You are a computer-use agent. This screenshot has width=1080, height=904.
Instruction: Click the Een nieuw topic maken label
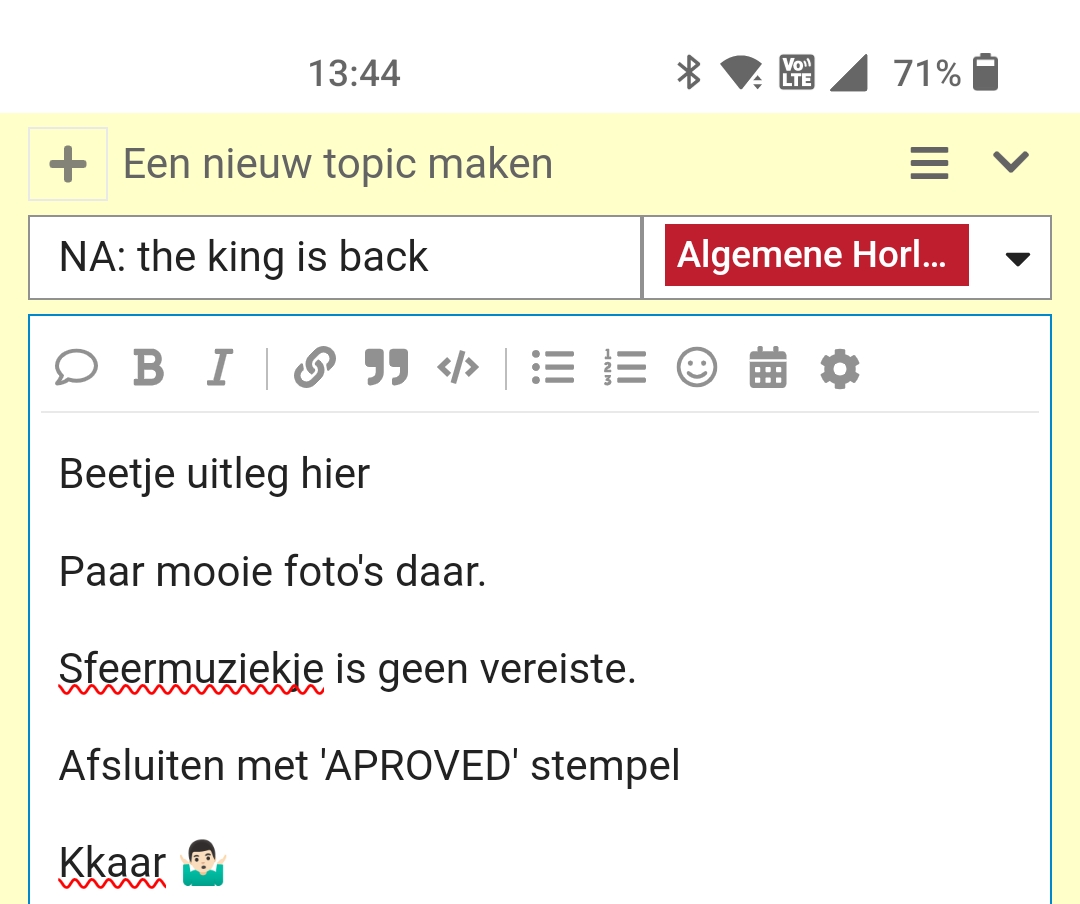tap(338, 164)
